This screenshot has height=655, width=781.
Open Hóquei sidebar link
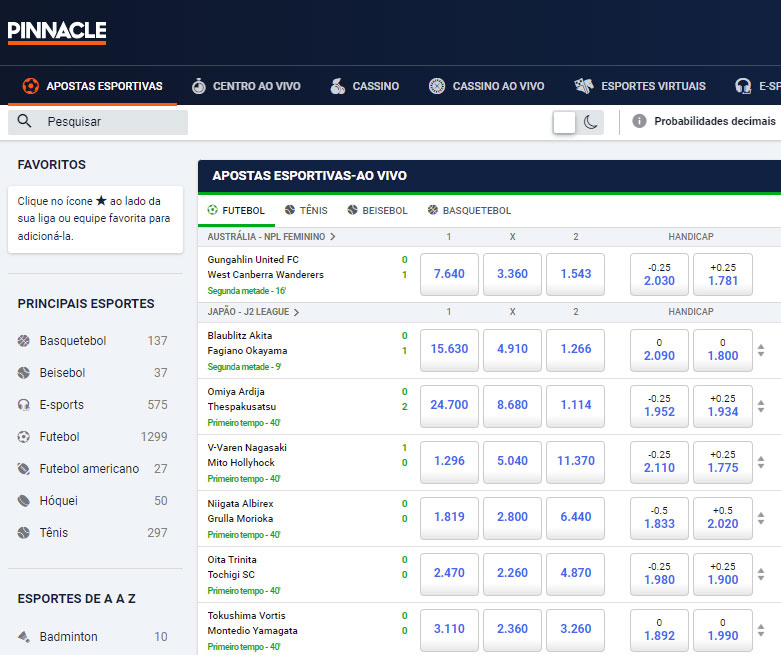pyautogui.click(x=92, y=501)
